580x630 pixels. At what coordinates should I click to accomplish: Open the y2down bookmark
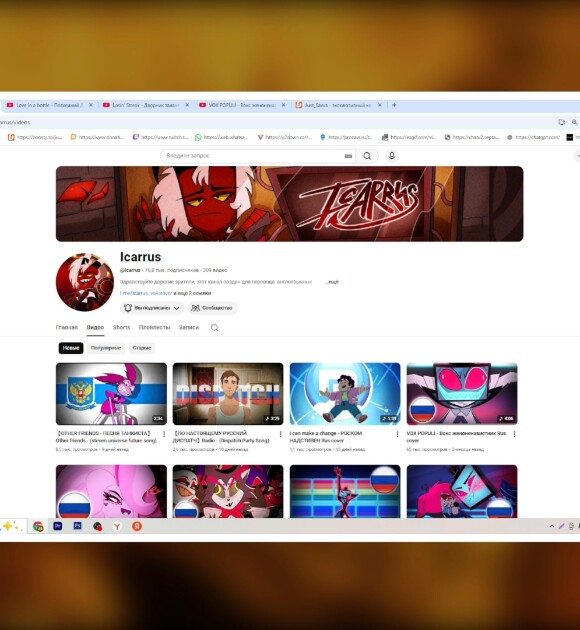coord(285,137)
